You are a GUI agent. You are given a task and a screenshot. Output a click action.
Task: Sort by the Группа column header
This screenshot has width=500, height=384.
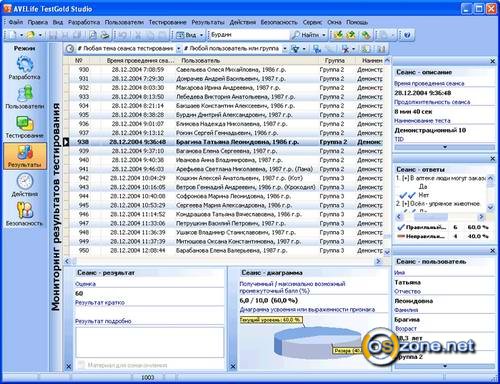335,61
